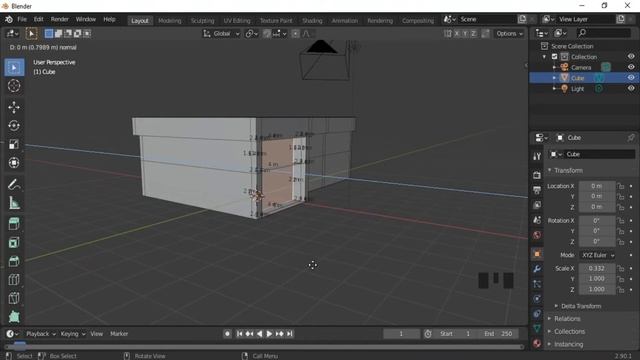Choose the Move tool

click(x=14, y=107)
